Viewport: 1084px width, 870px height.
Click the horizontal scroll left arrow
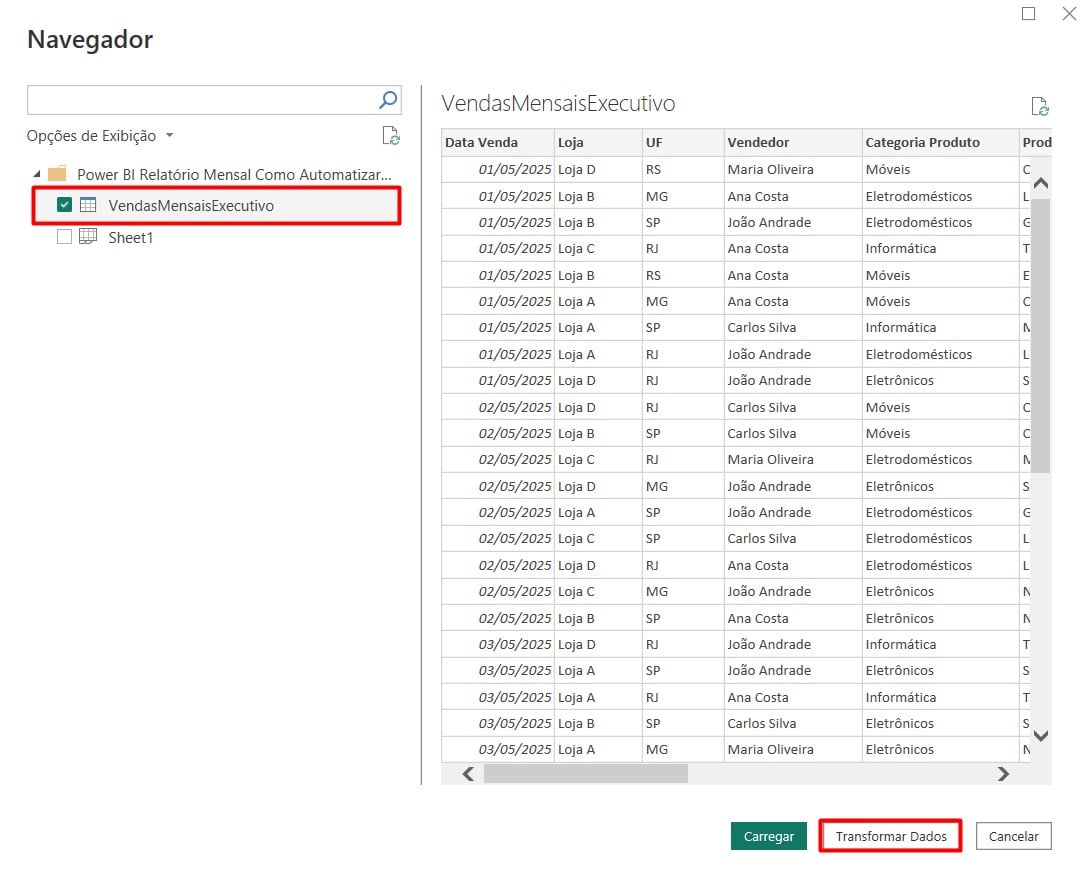[468, 774]
